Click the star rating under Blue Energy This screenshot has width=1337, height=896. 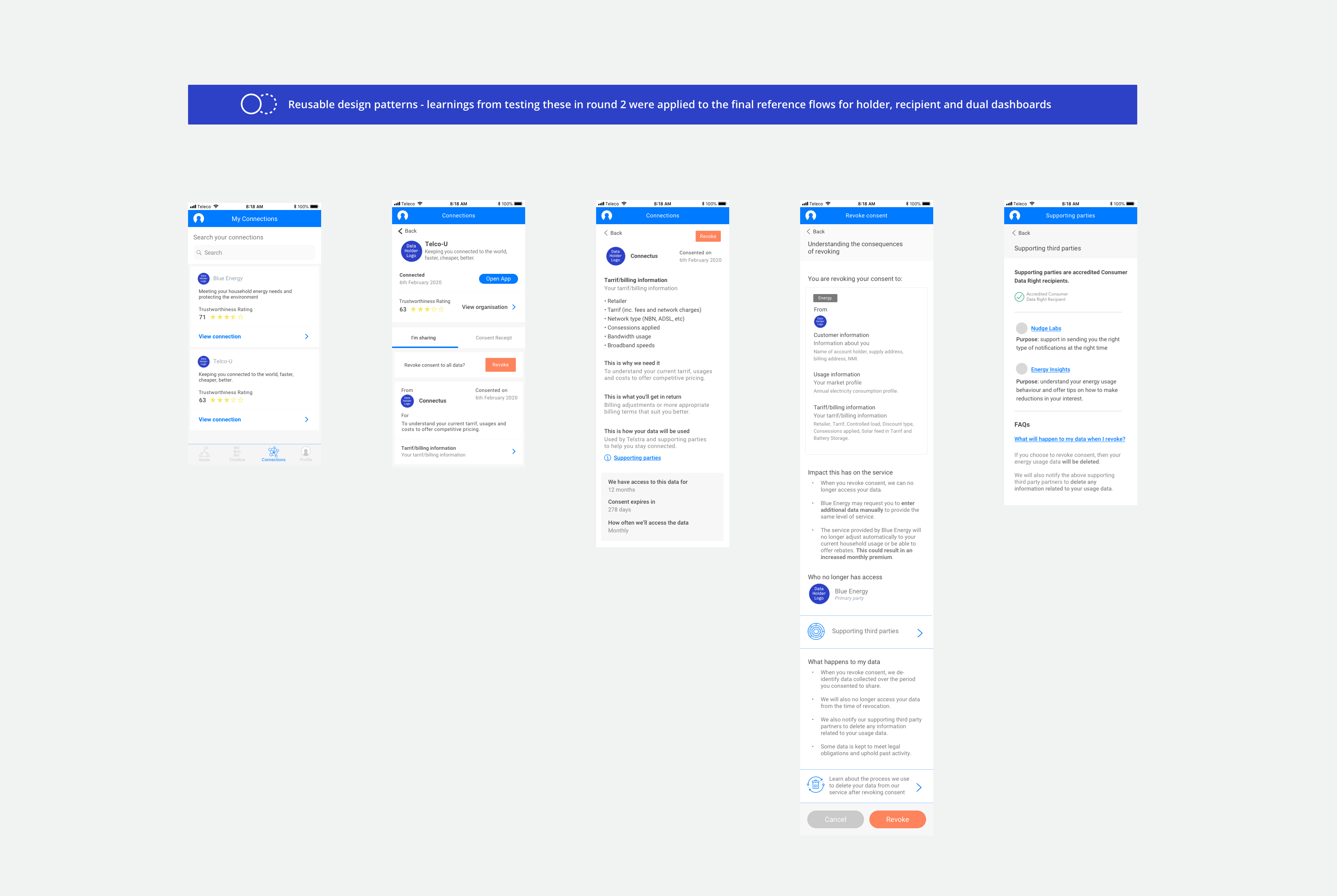[x=227, y=316]
